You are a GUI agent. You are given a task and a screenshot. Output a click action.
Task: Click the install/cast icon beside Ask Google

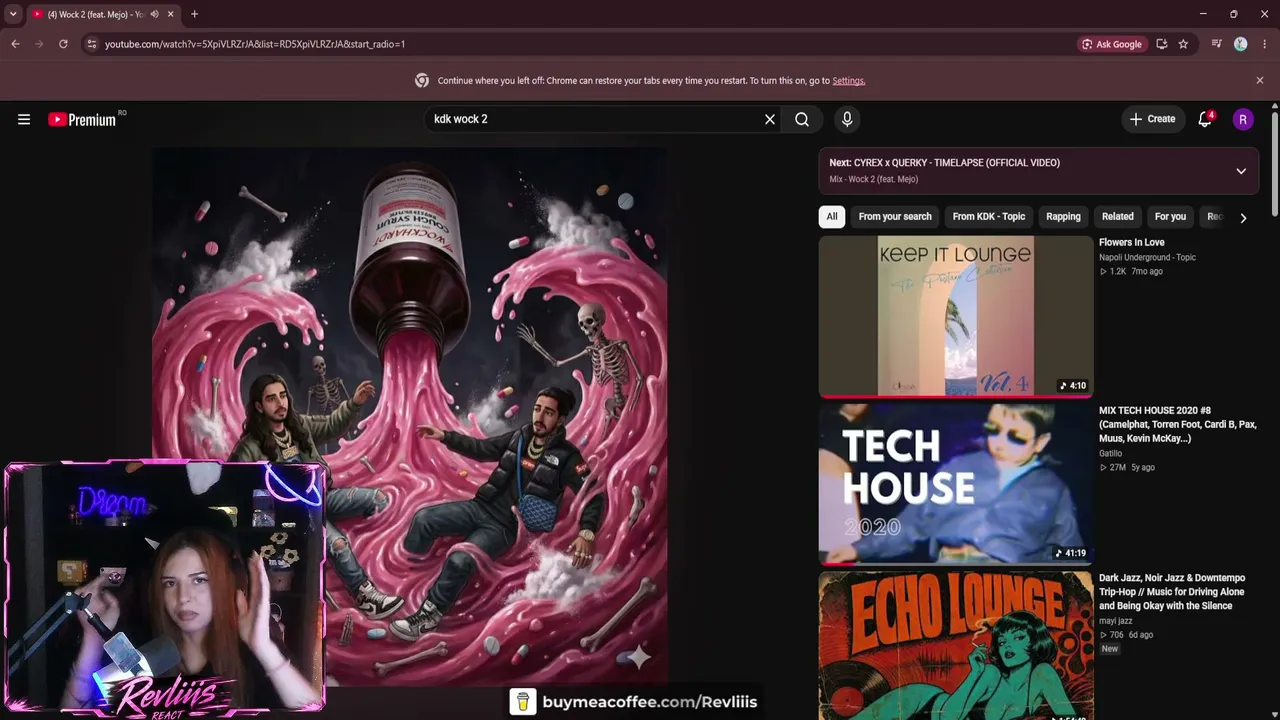click(1161, 44)
